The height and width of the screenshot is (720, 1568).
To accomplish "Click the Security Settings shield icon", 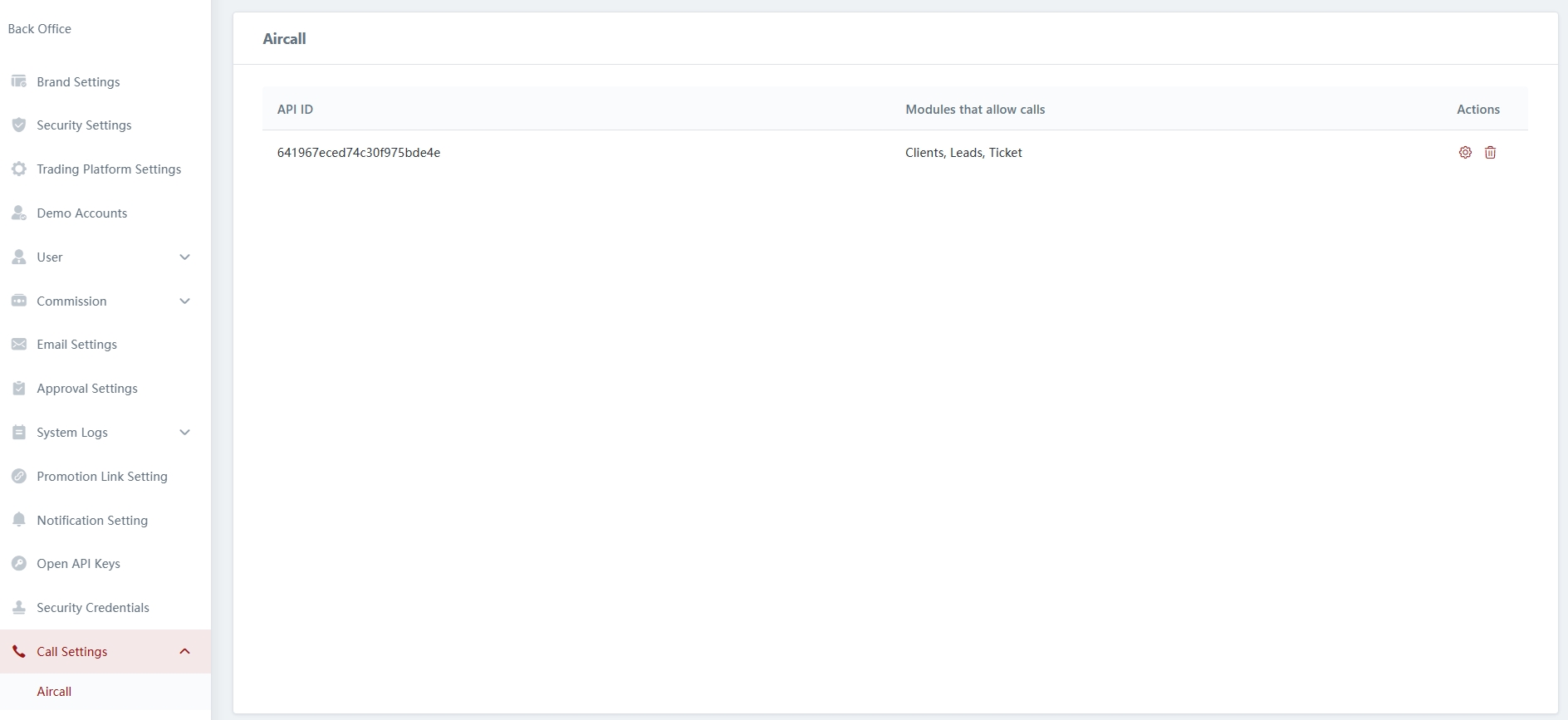I will click(x=19, y=125).
